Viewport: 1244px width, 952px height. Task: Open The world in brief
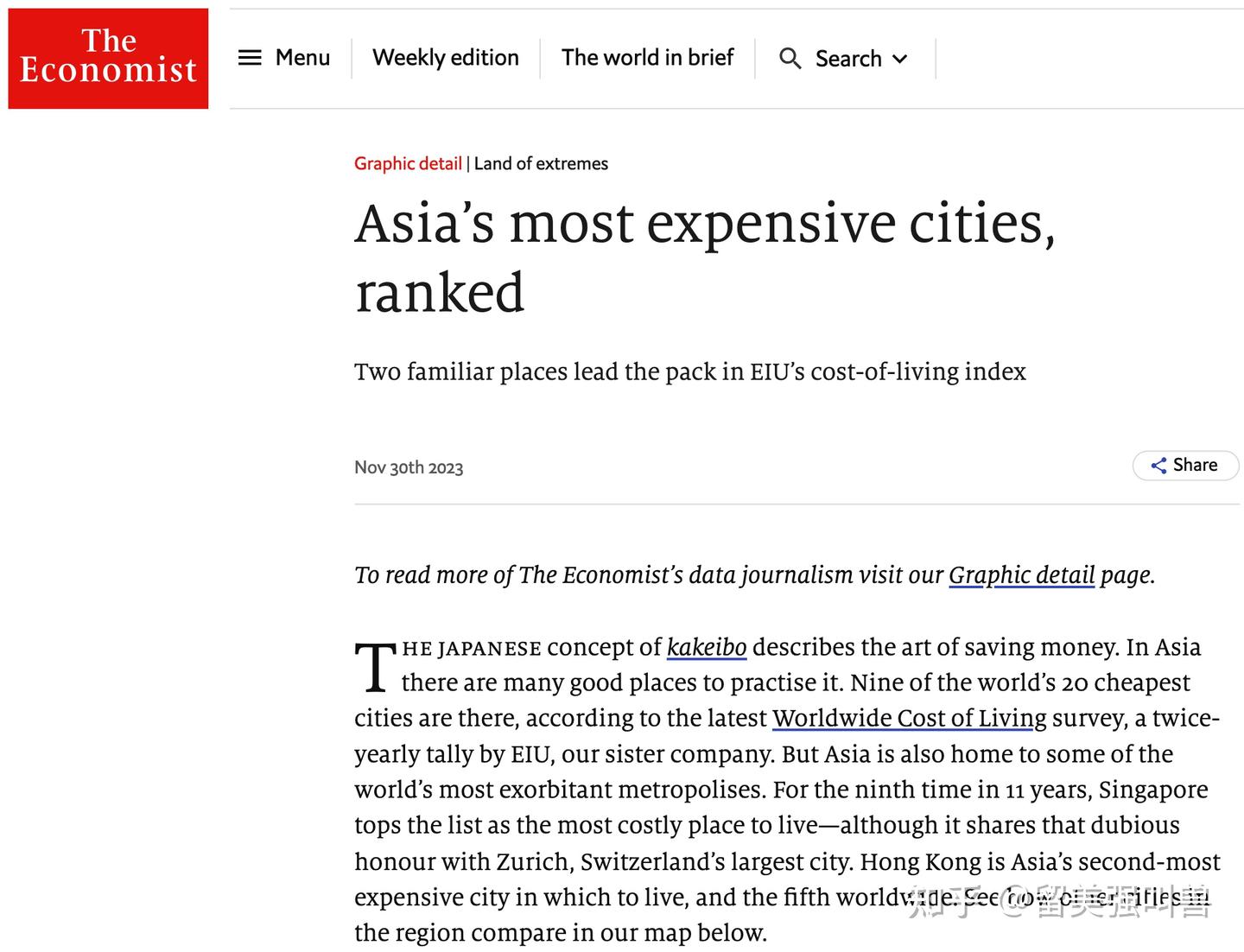coord(648,58)
